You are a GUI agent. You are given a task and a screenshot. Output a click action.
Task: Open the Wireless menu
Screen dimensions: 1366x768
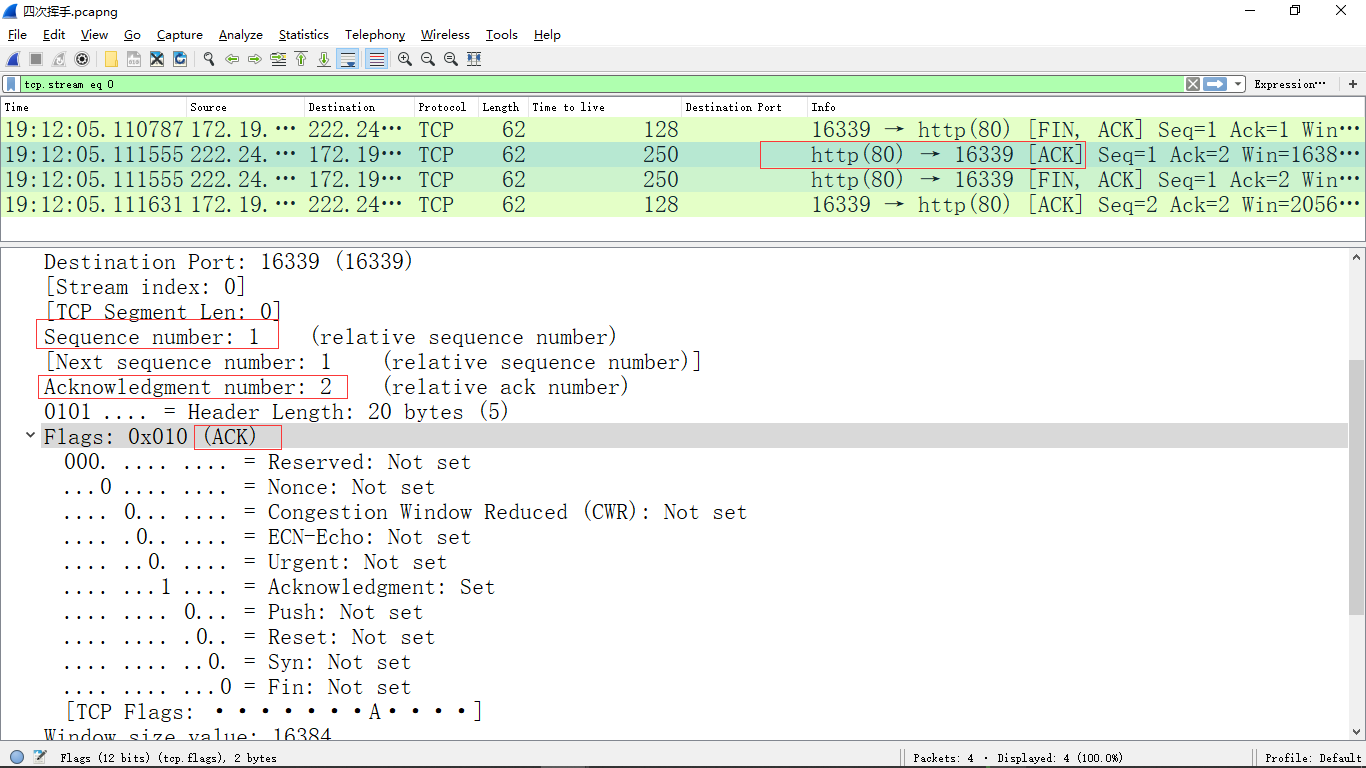click(x=445, y=34)
